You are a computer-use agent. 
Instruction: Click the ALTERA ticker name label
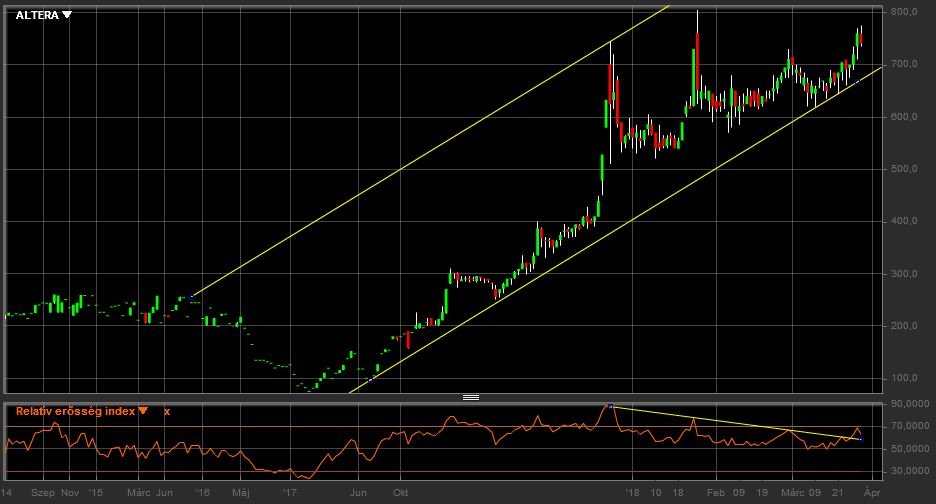click(38, 15)
